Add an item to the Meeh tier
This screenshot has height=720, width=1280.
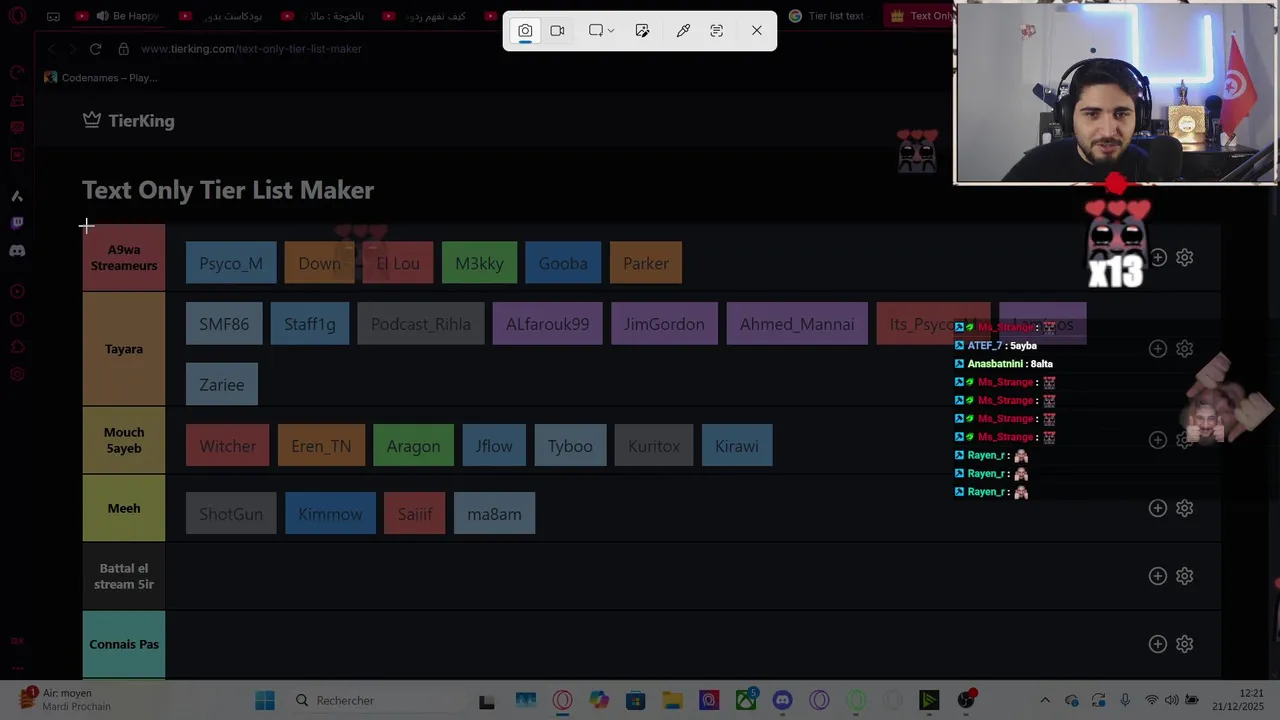coord(1158,508)
